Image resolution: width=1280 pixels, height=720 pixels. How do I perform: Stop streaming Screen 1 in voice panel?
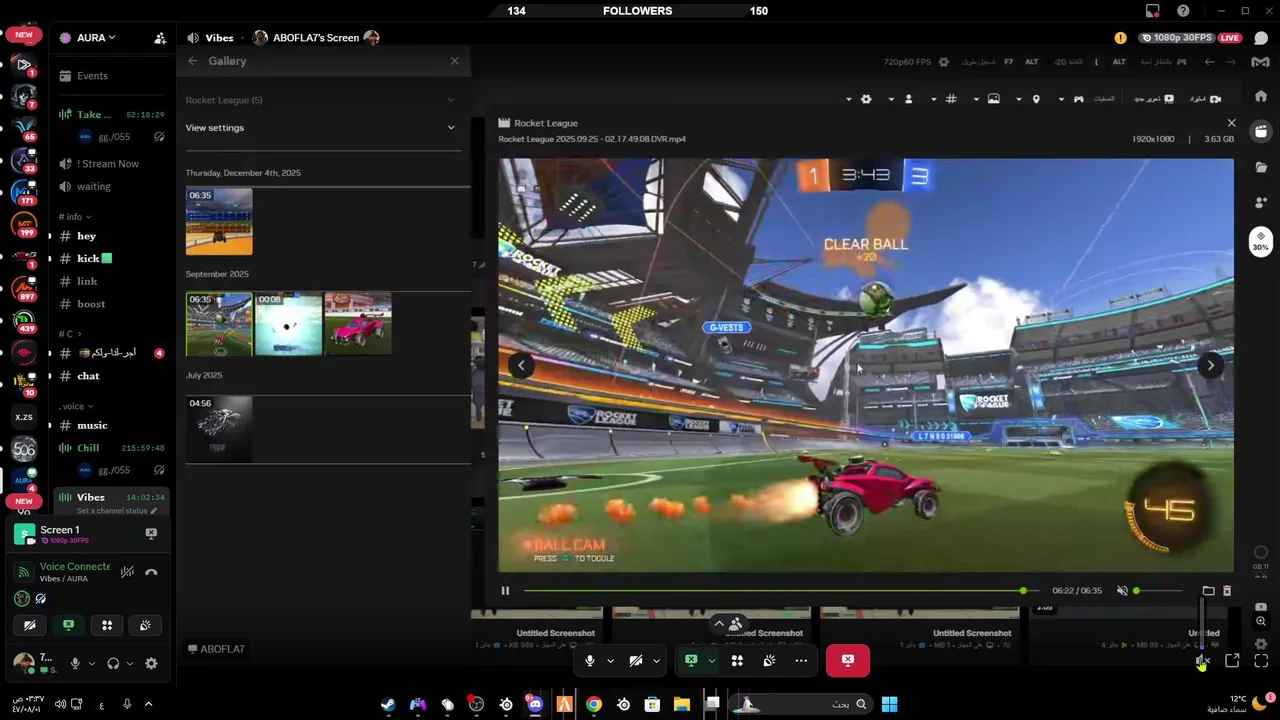point(151,533)
